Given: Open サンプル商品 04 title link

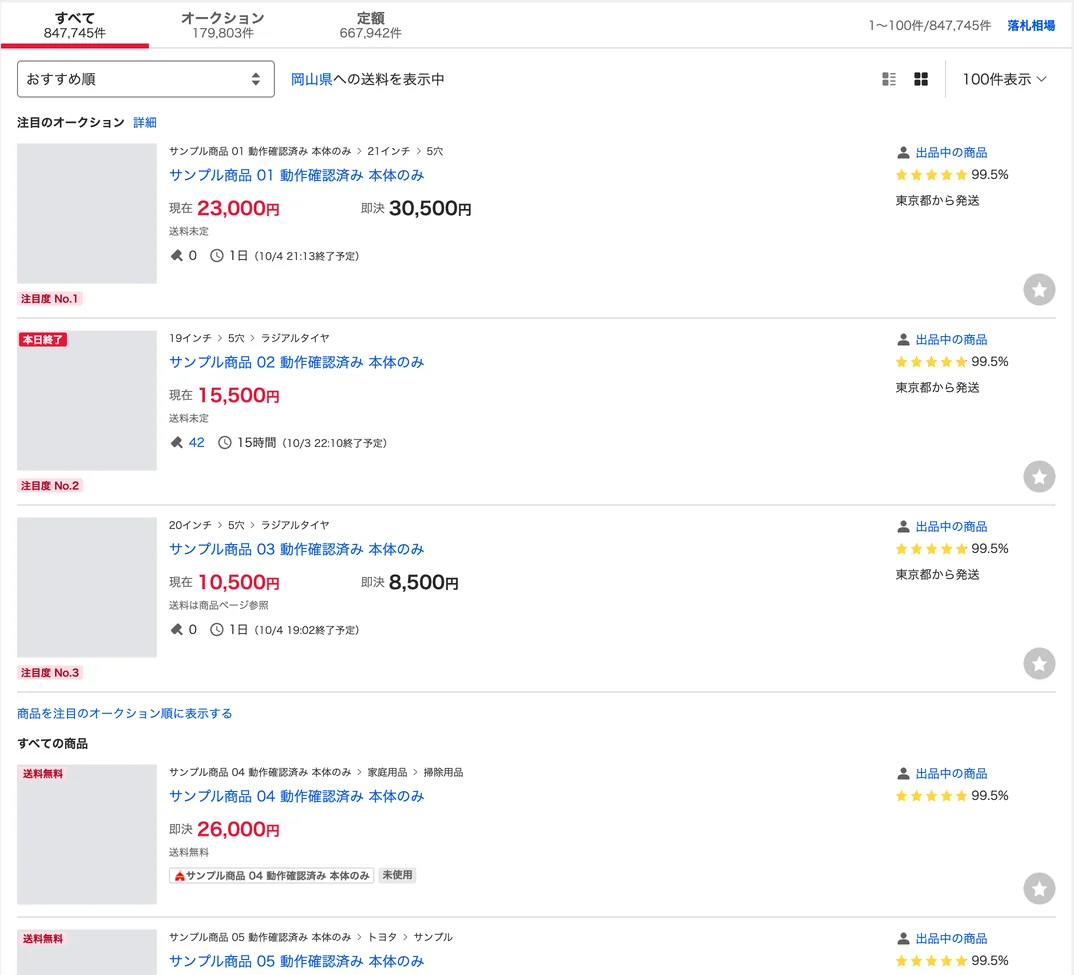Looking at the screenshot, I should [297, 796].
